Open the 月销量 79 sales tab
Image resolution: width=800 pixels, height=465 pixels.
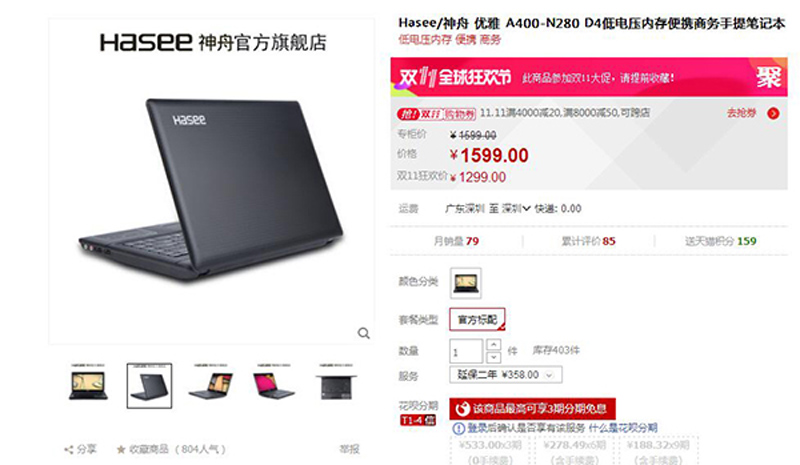point(456,241)
